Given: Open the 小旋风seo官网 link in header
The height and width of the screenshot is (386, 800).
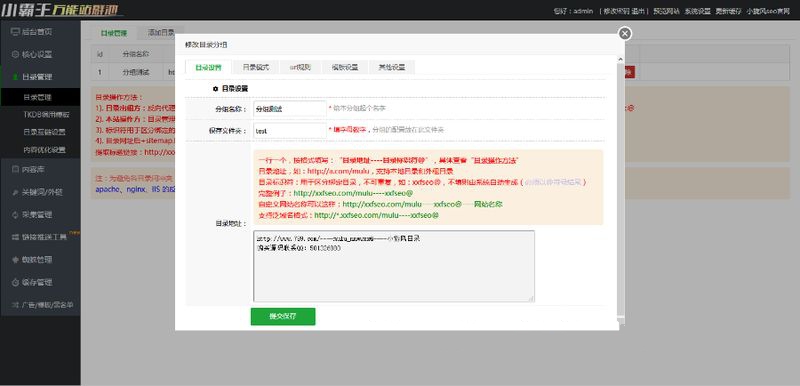Looking at the screenshot, I should [x=767, y=11].
